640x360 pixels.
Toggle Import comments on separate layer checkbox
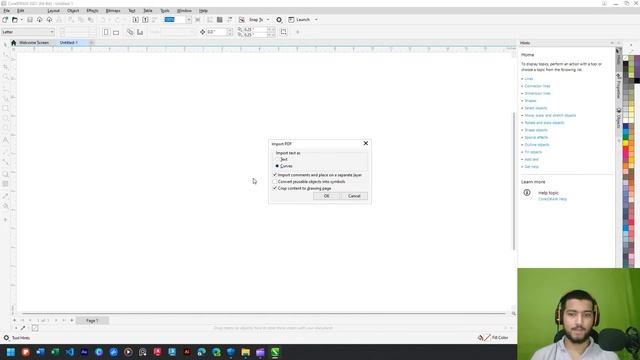tap(275, 175)
